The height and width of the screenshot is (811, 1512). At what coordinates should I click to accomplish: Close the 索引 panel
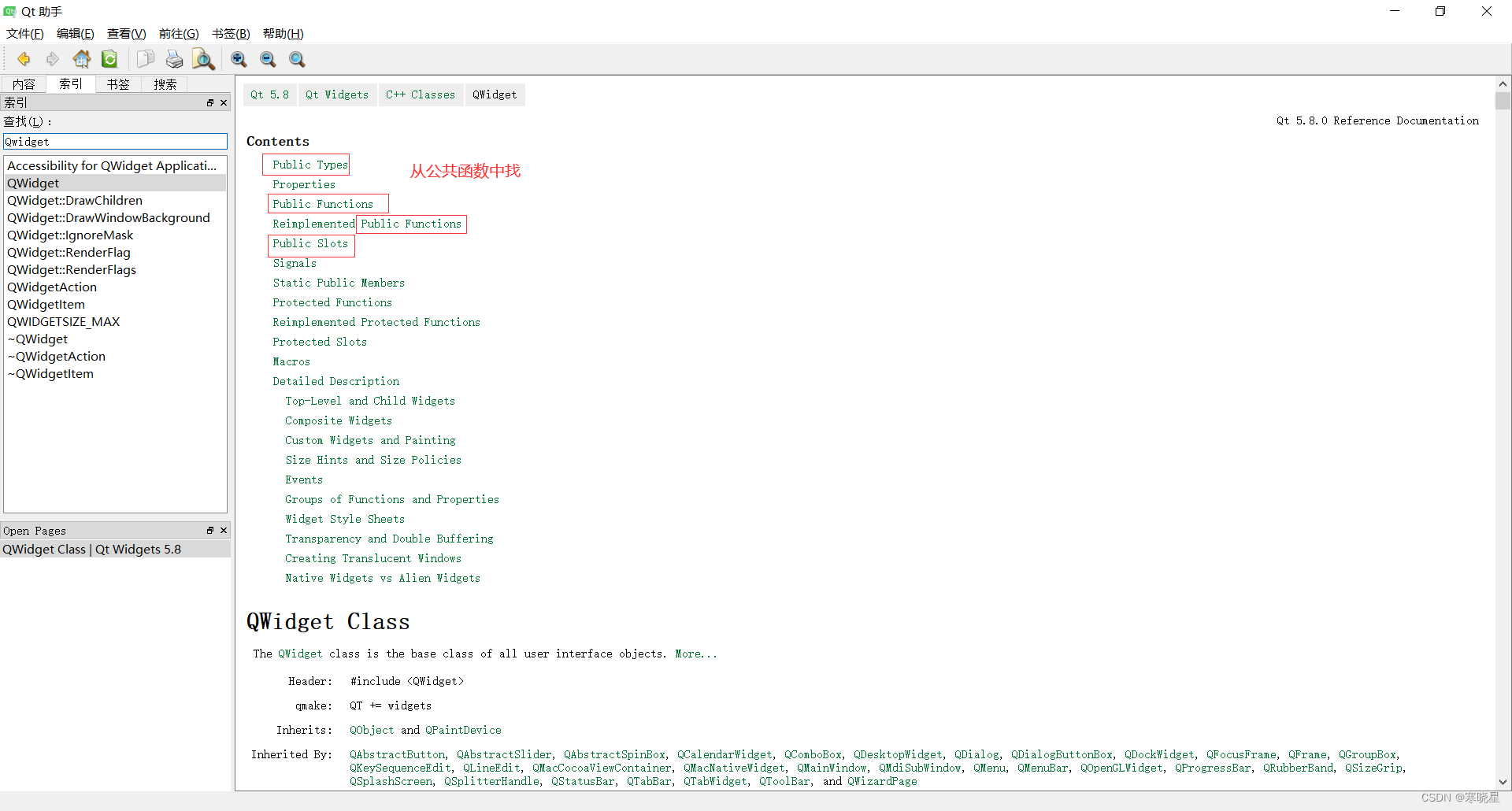[x=224, y=102]
